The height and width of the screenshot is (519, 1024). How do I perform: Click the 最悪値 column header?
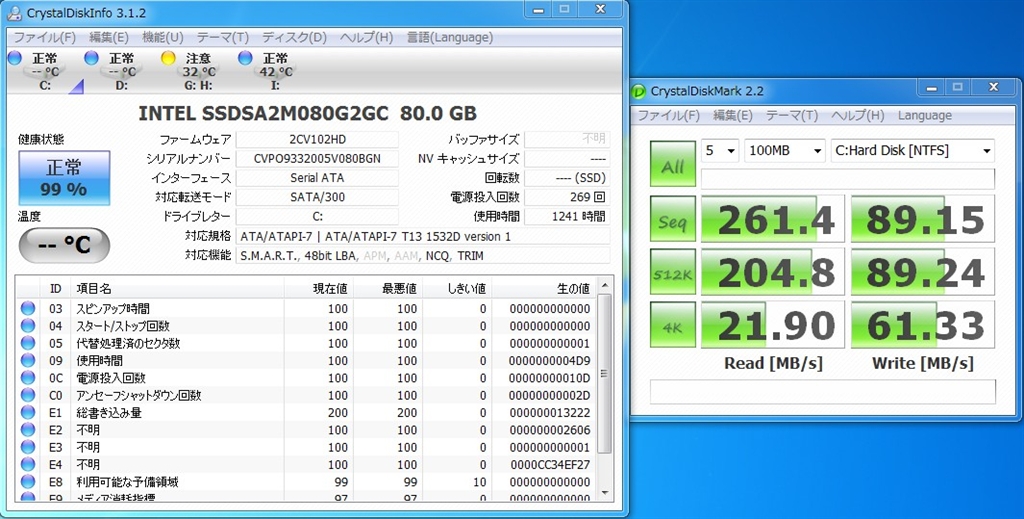(388, 289)
